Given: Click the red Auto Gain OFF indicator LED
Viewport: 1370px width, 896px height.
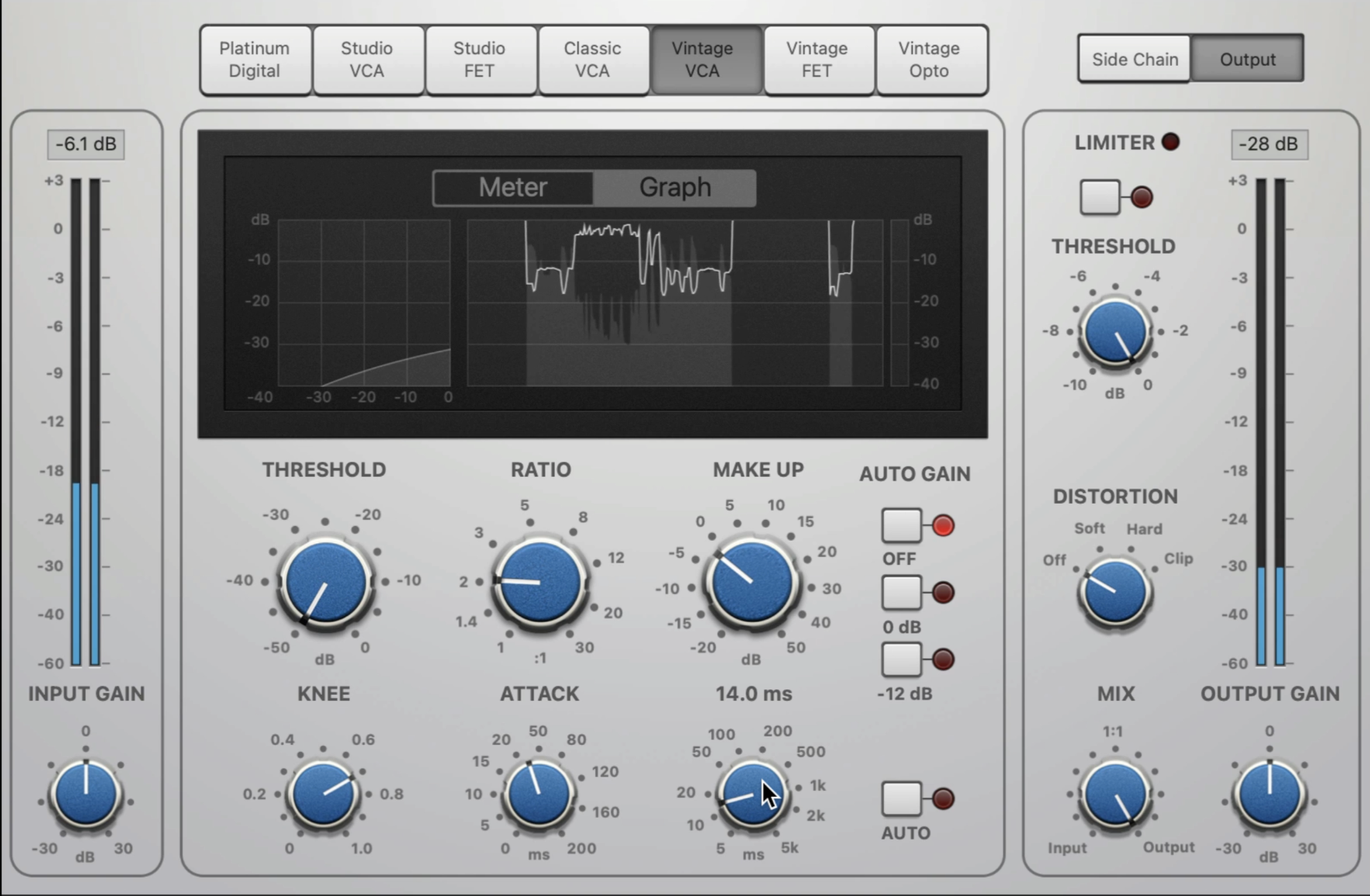Looking at the screenshot, I should coord(943,526).
